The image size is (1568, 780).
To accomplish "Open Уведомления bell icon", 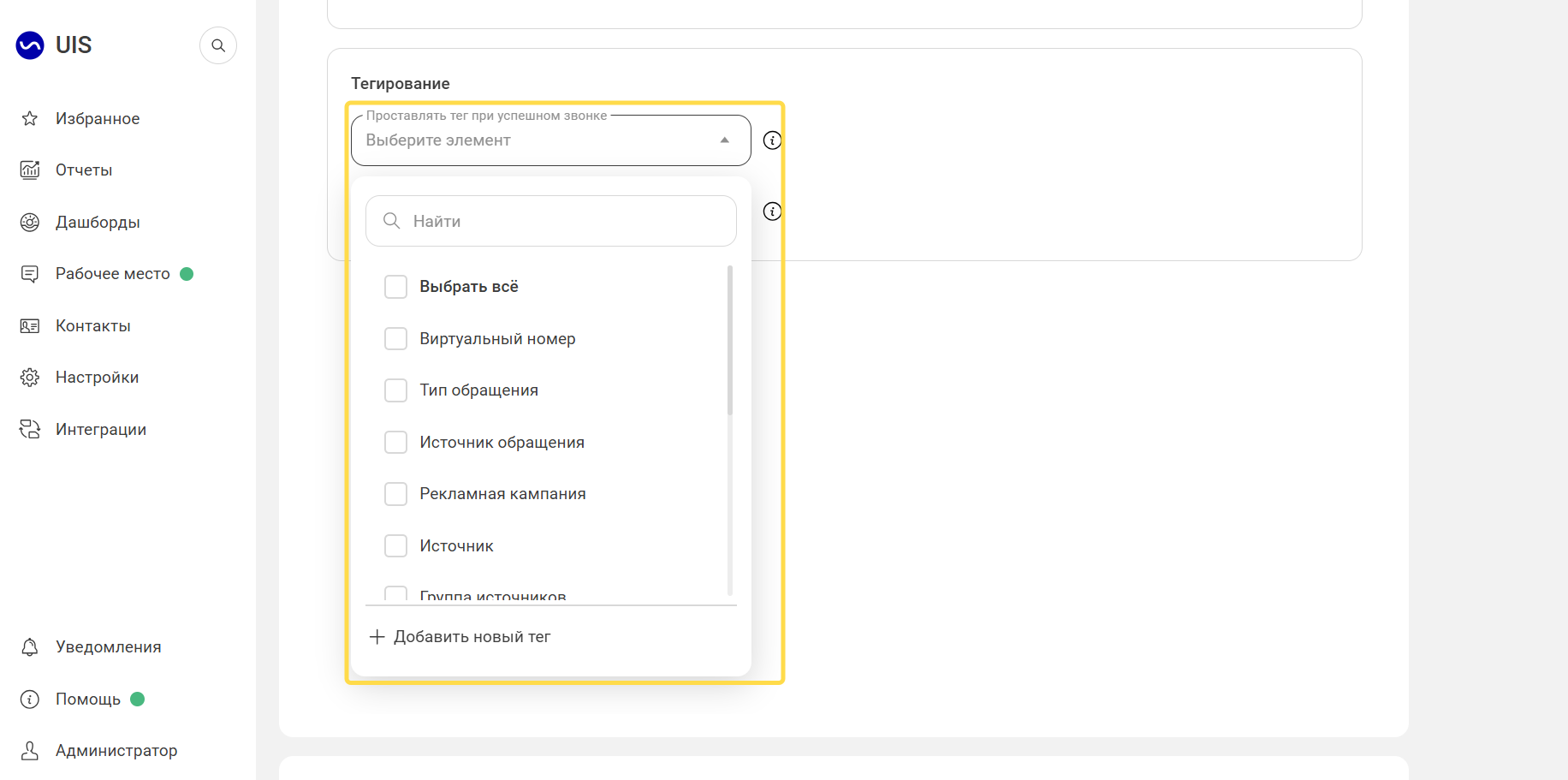I will tap(30, 647).
